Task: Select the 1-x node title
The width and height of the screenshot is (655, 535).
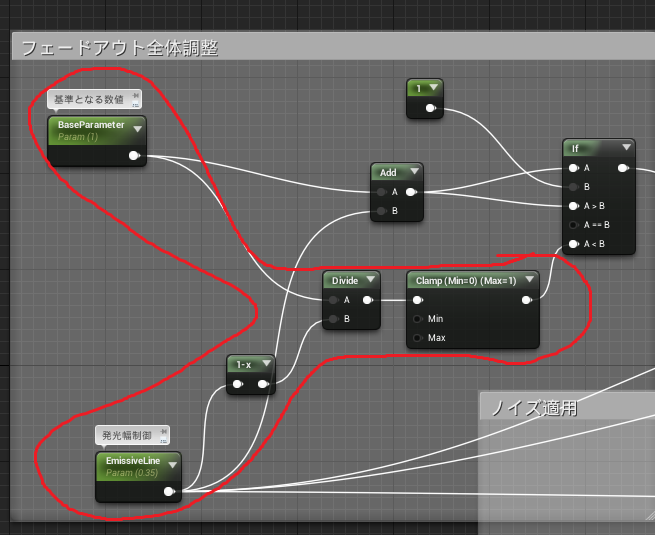Action: (x=244, y=365)
